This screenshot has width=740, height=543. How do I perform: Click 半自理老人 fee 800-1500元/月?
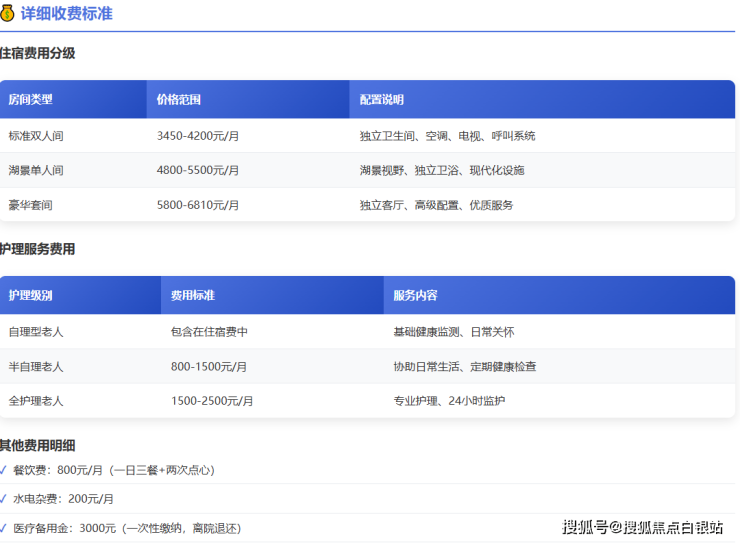[209, 367]
